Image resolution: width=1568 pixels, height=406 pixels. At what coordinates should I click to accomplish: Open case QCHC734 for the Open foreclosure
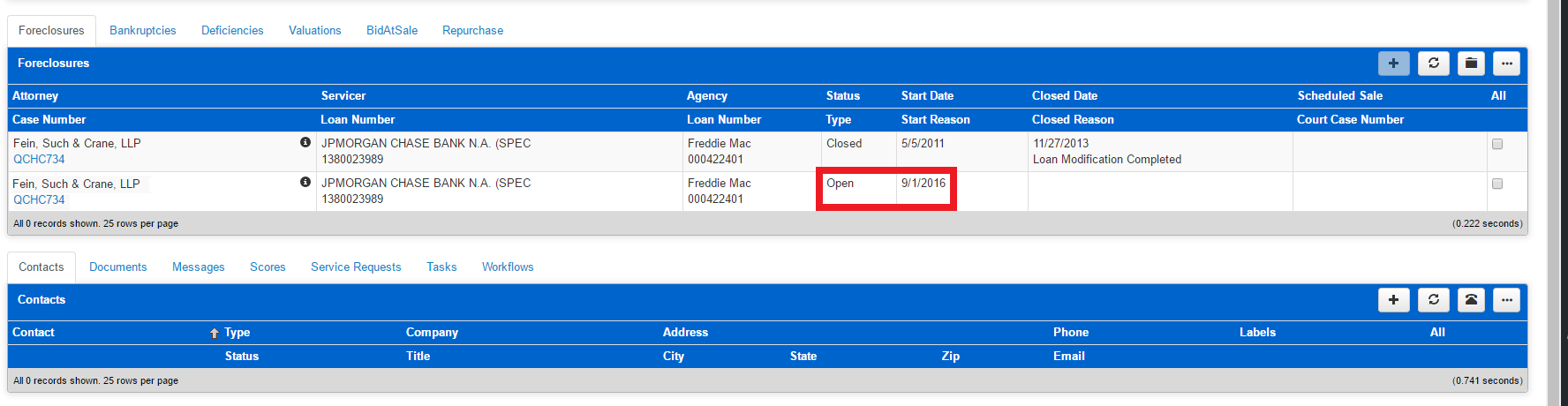point(39,199)
